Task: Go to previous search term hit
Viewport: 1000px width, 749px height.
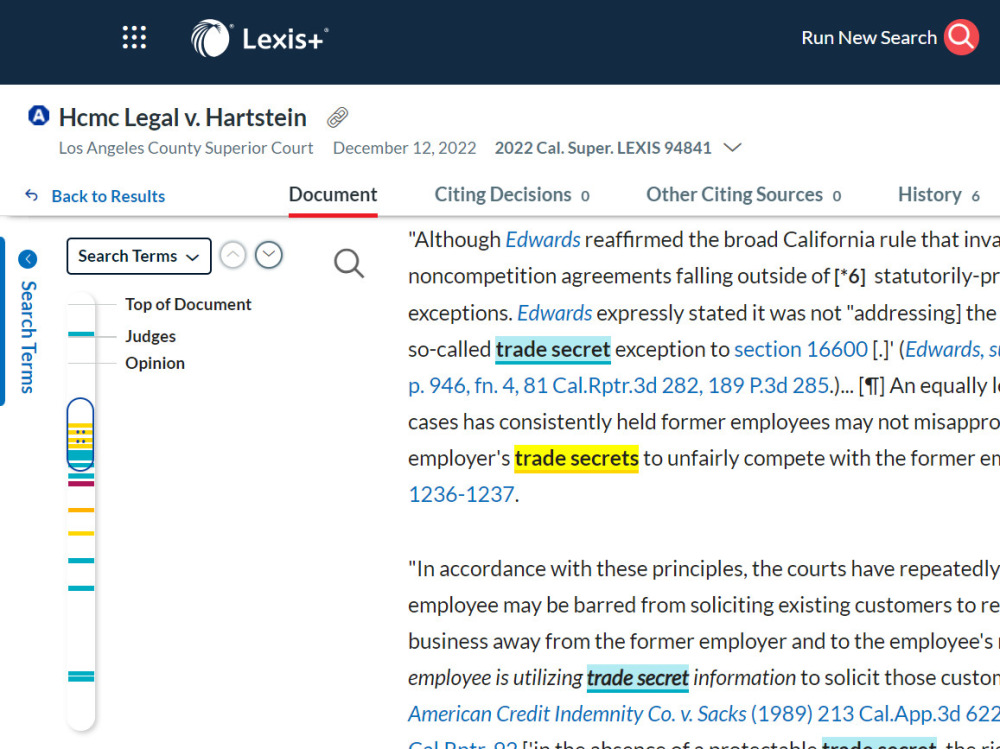Action: pos(233,255)
